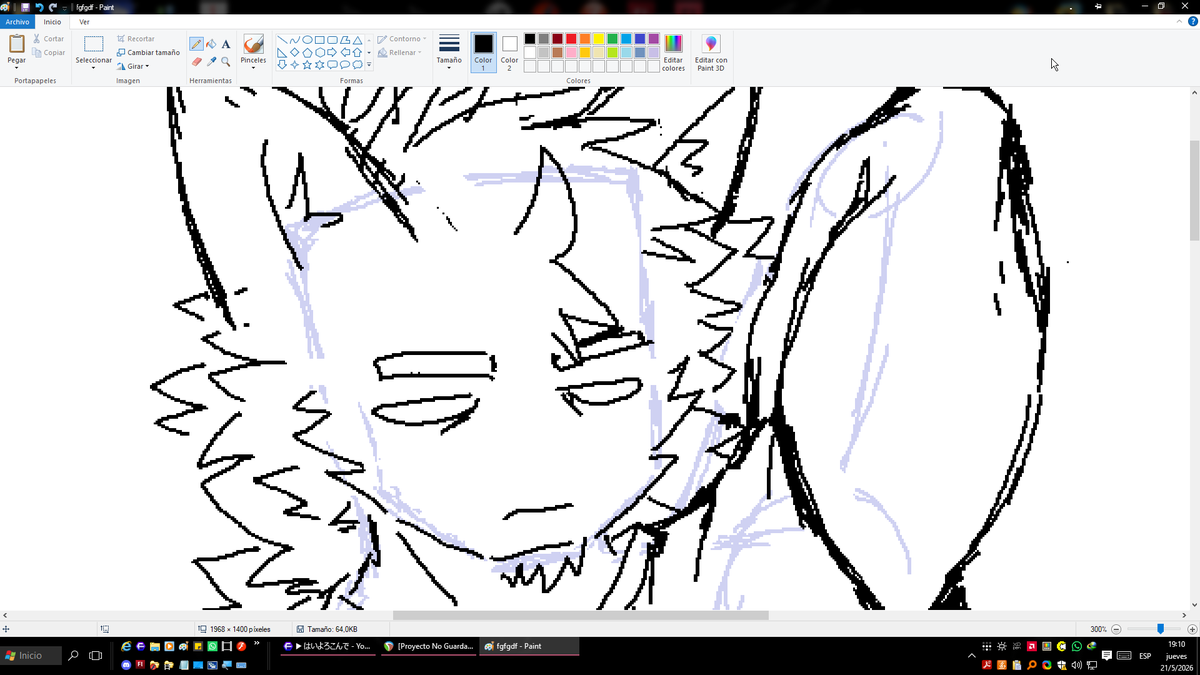Click the Pinceles brush icon
This screenshot has height=675, width=1200.
pyautogui.click(x=253, y=44)
